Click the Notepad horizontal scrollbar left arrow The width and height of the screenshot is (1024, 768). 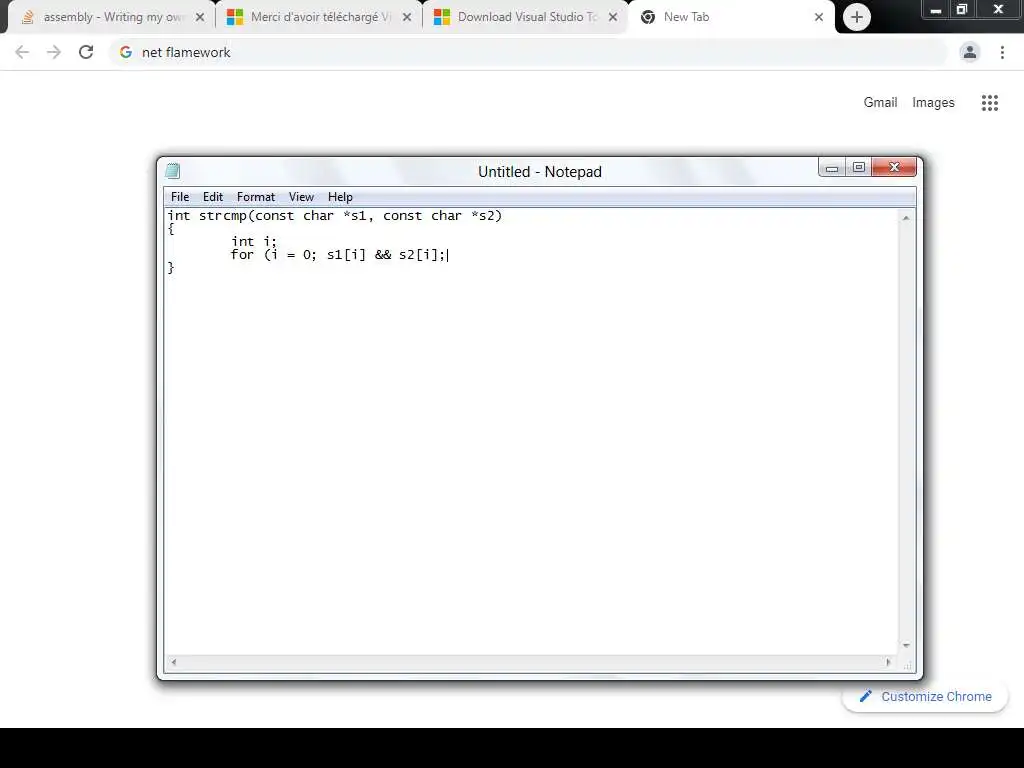tap(174, 662)
